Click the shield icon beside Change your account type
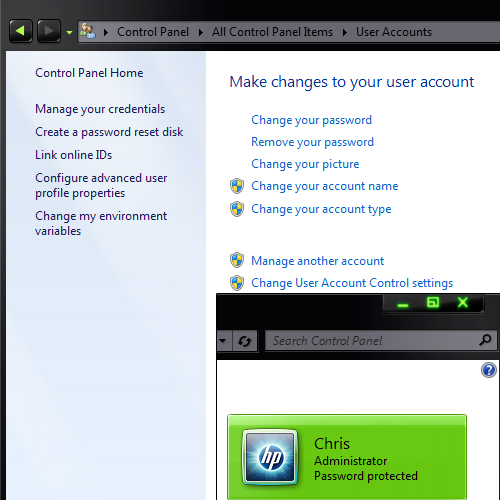The height and width of the screenshot is (500, 500). (x=237, y=209)
